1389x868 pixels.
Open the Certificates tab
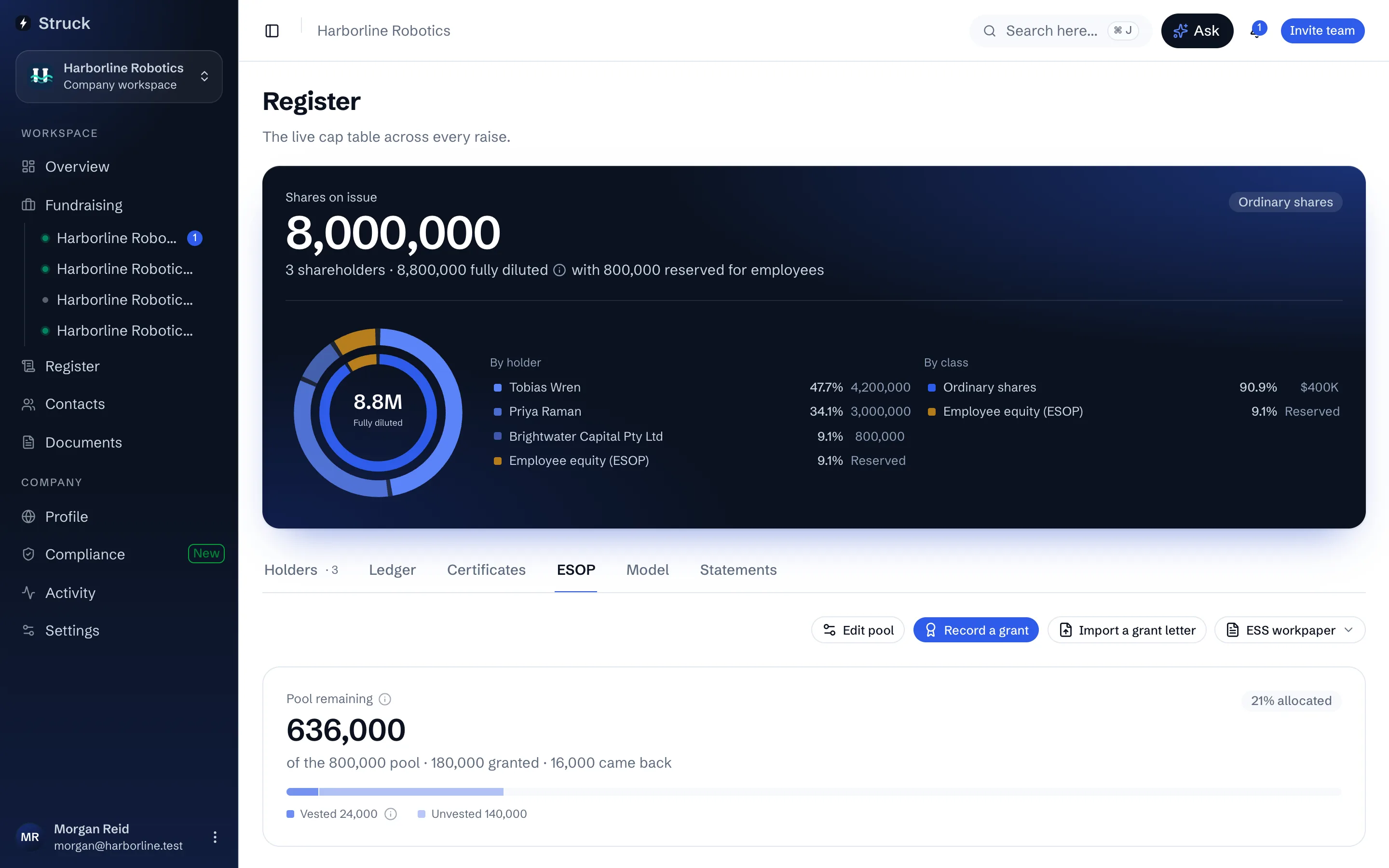point(486,570)
